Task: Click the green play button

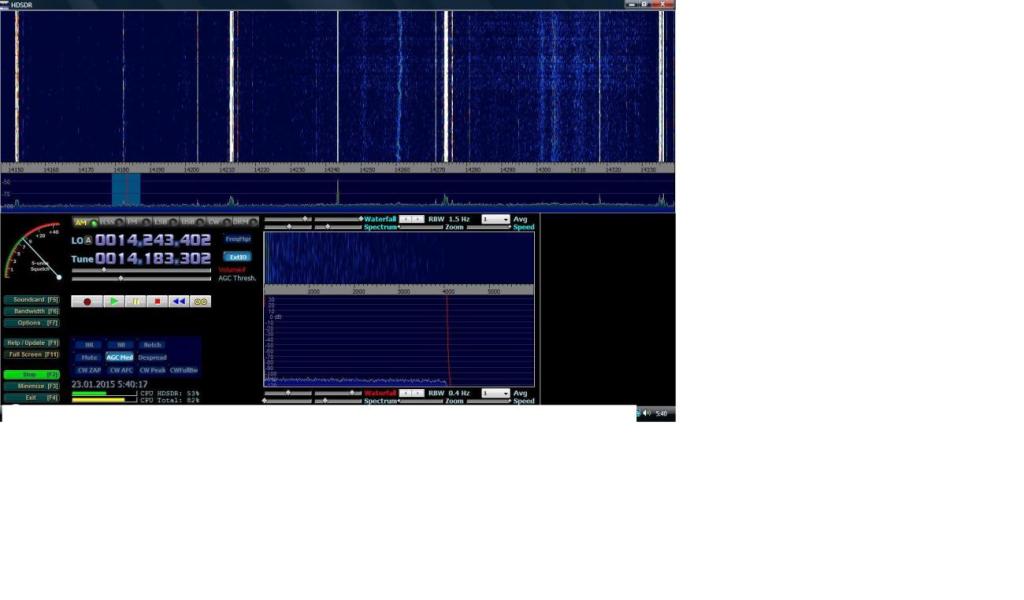Action: click(113, 301)
